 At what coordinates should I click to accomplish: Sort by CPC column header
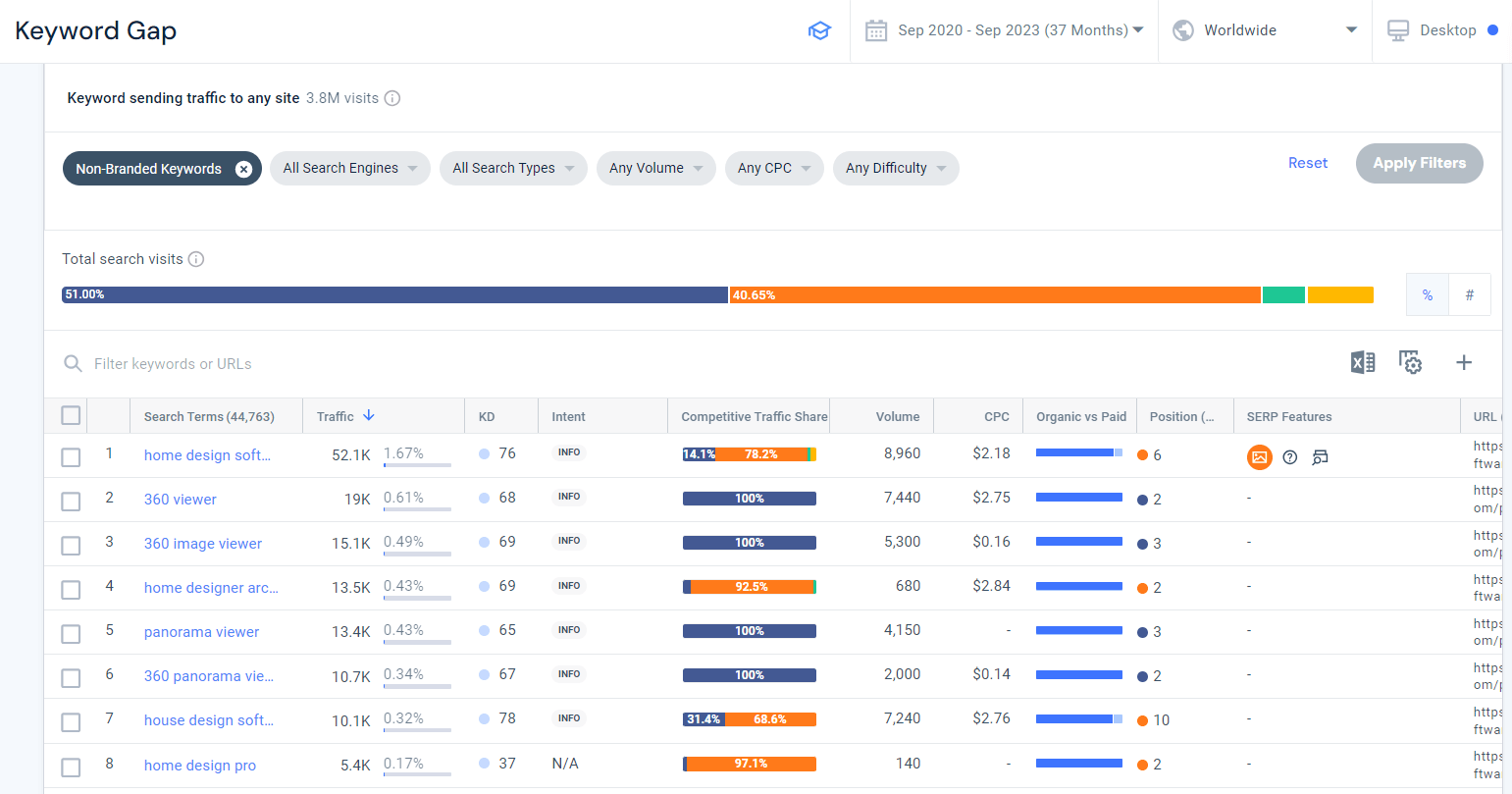[997, 416]
